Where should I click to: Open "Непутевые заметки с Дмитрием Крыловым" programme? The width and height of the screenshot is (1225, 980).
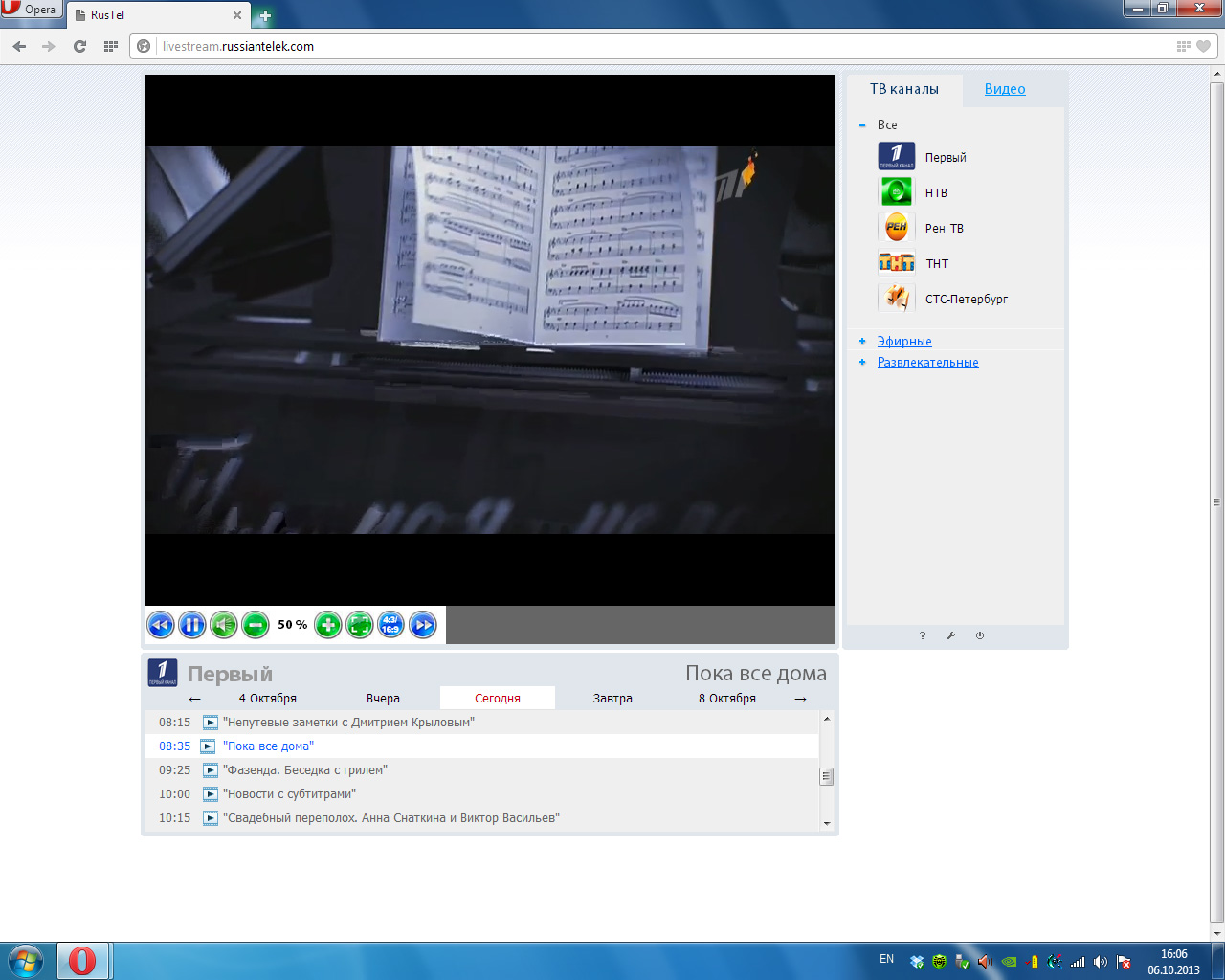click(x=349, y=723)
